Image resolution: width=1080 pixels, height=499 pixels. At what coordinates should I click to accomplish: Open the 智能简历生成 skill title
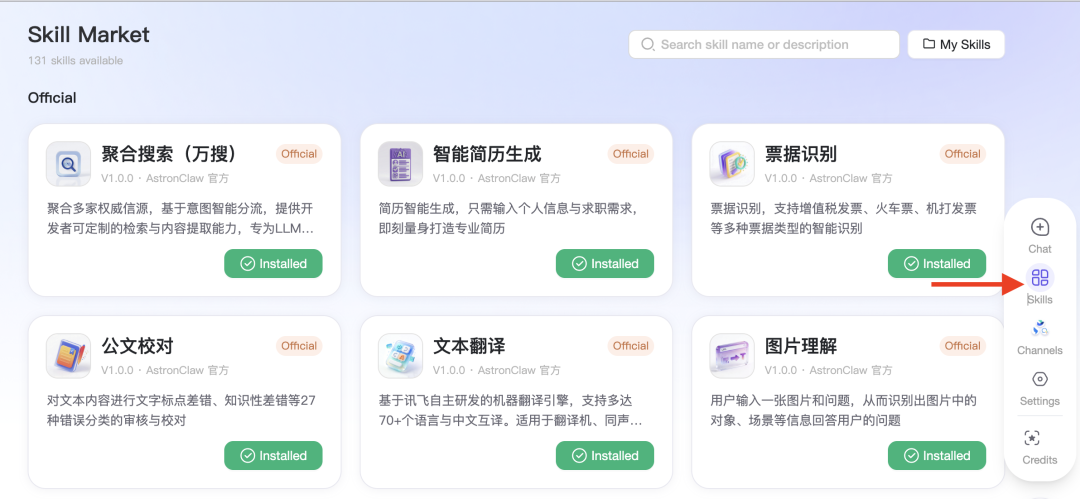click(487, 154)
